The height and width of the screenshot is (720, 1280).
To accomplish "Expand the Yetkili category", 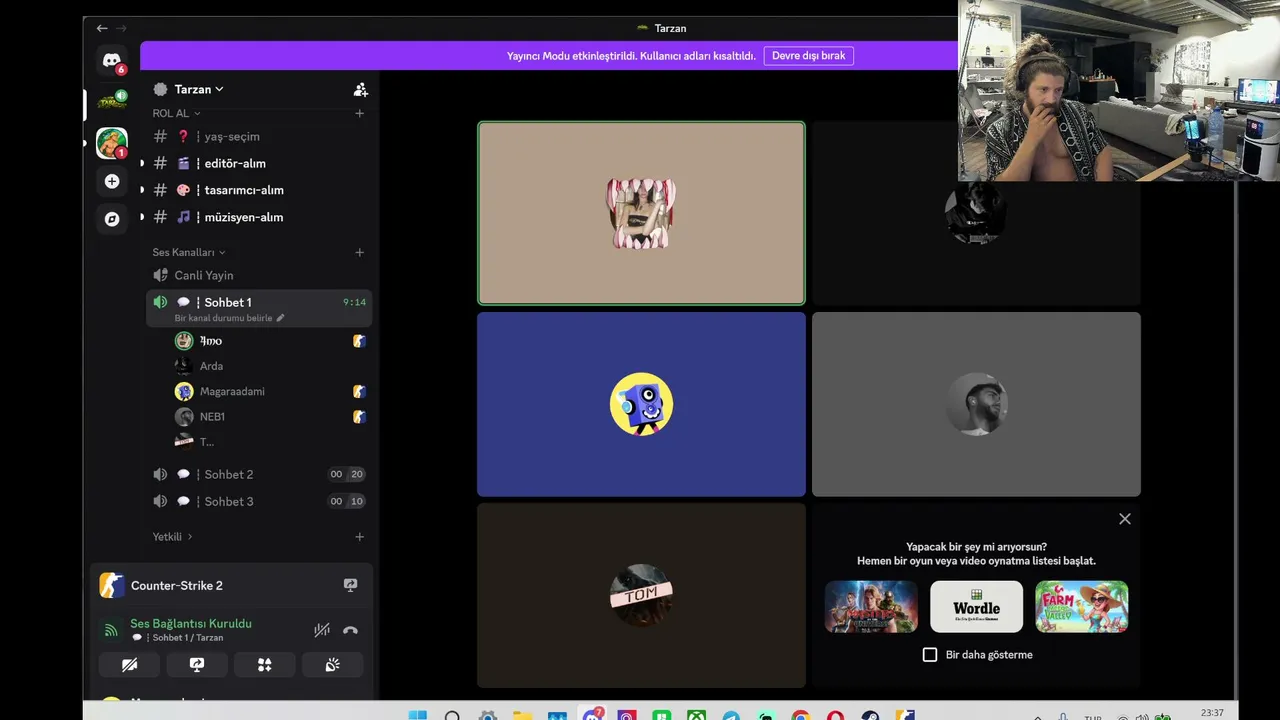I will [172, 537].
